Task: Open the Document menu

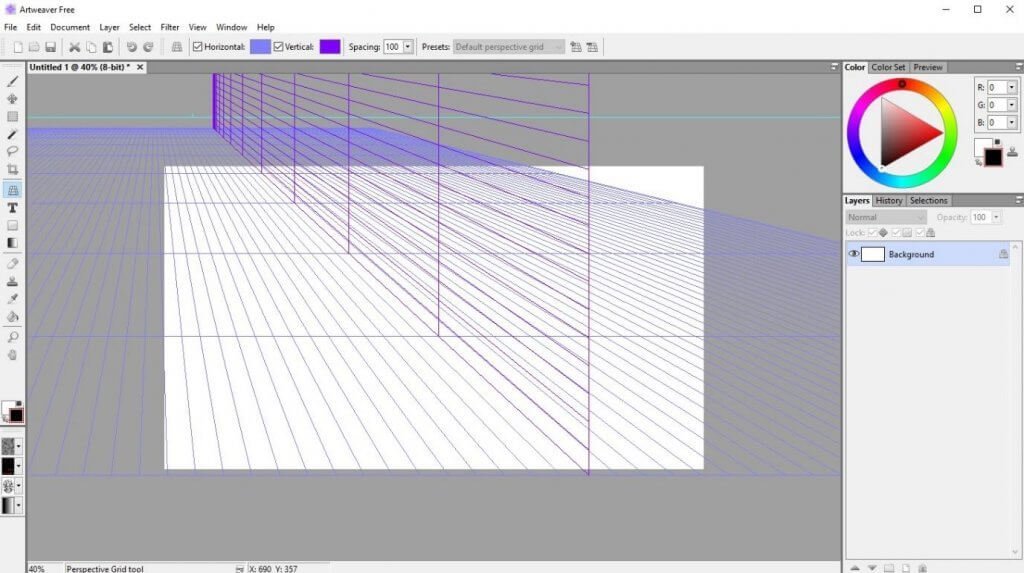Action: click(70, 27)
